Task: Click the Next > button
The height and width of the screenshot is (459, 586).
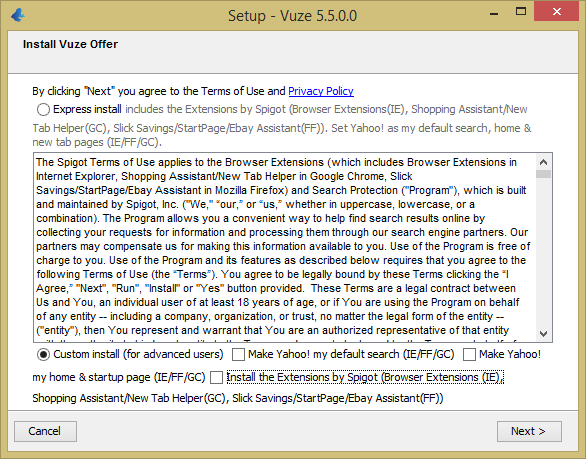Action: click(529, 431)
